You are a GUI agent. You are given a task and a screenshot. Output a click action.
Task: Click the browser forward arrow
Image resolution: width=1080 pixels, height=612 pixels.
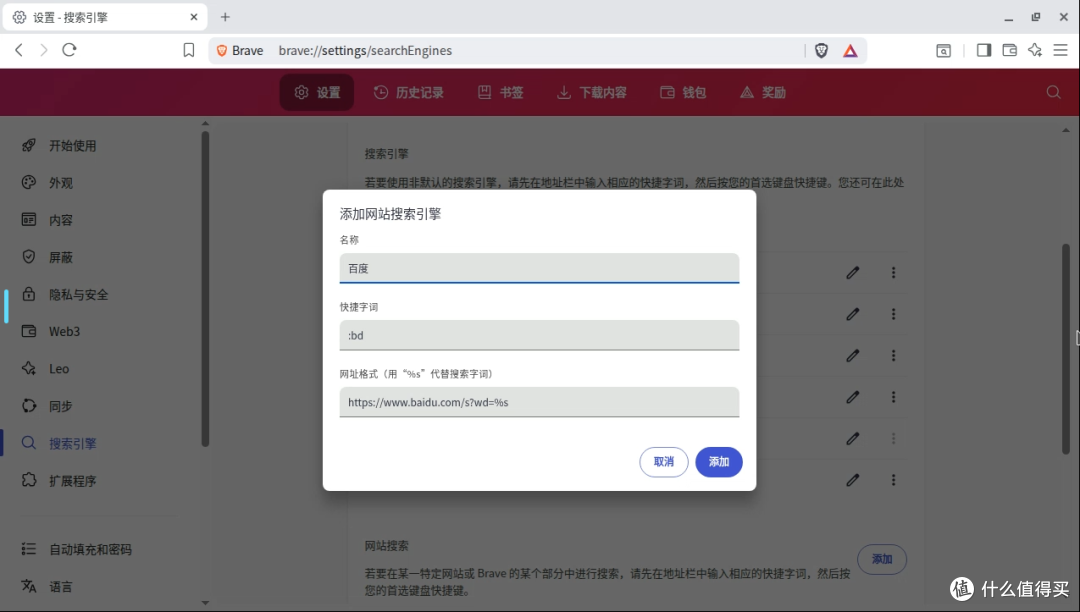(x=43, y=50)
